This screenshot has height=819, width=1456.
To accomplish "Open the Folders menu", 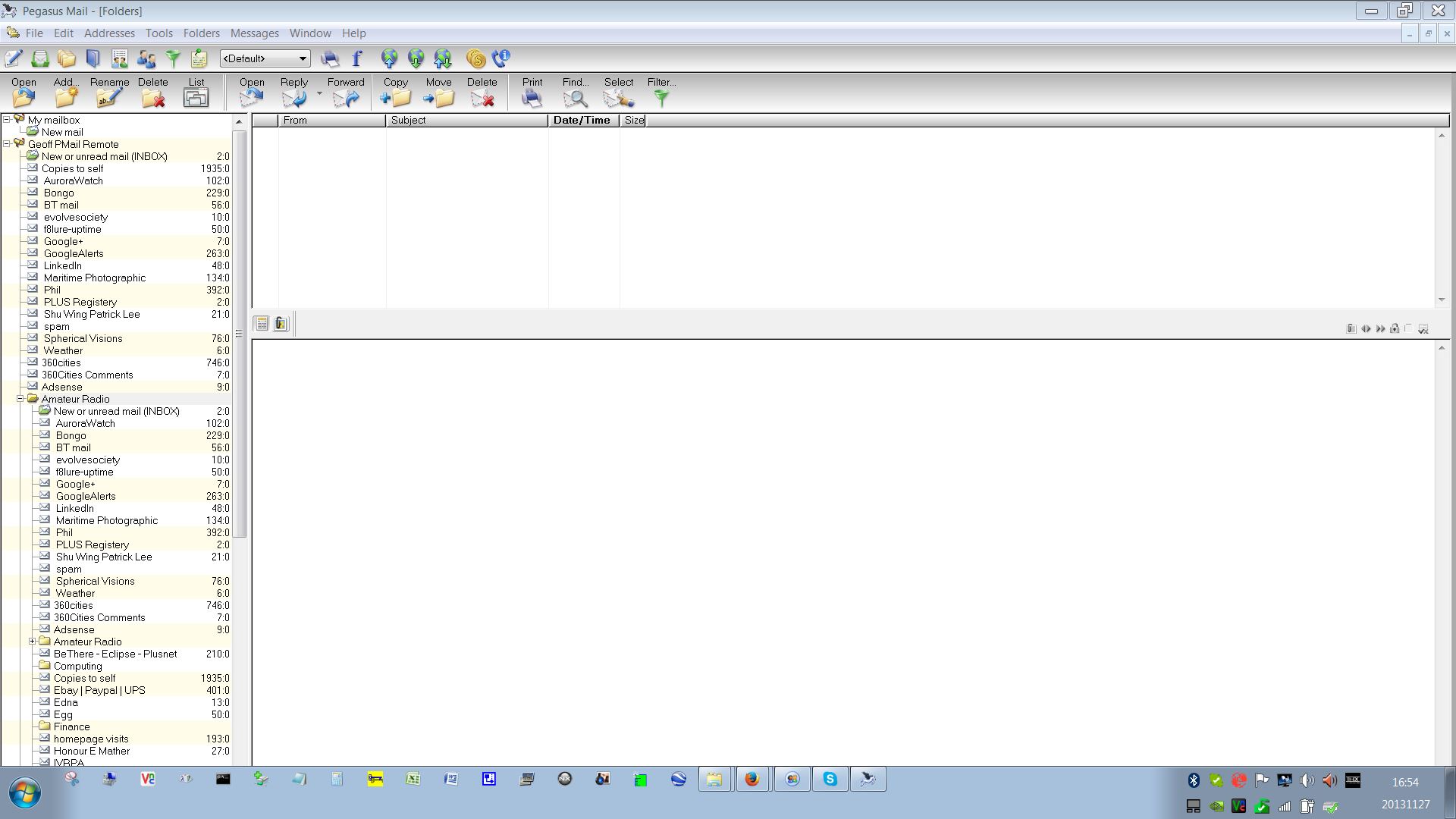I will (x=202, y=33).
